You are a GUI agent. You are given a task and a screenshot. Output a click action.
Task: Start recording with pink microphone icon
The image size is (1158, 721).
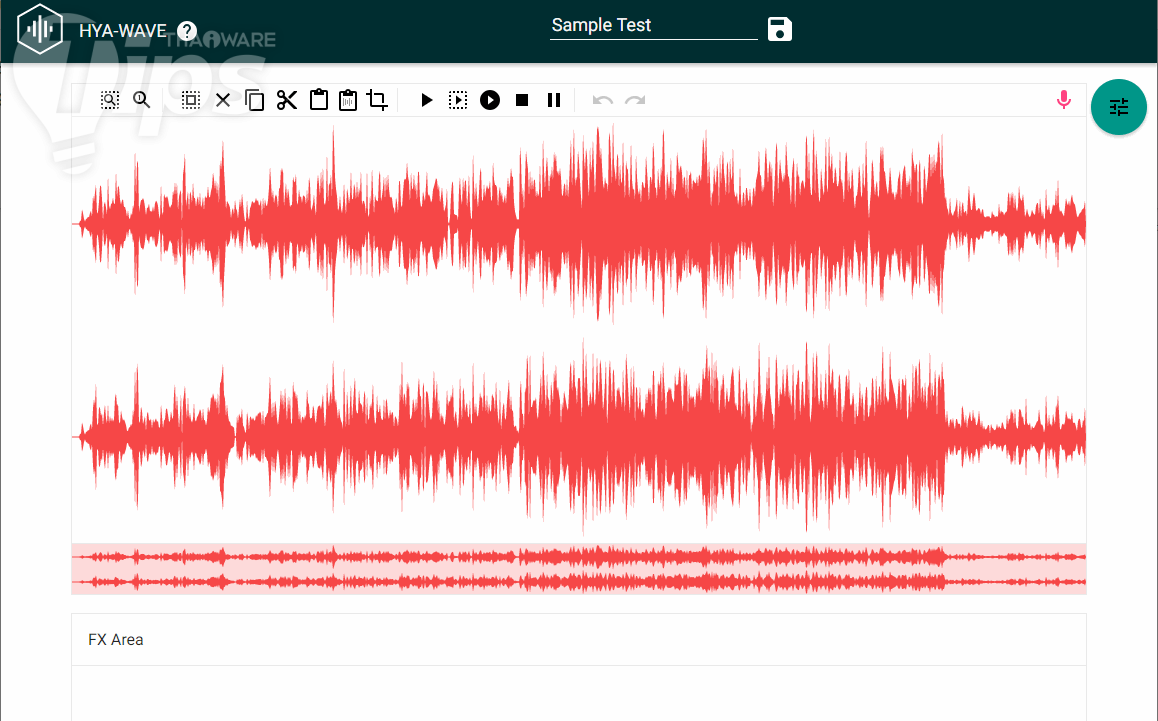(x=1063, y=100)
